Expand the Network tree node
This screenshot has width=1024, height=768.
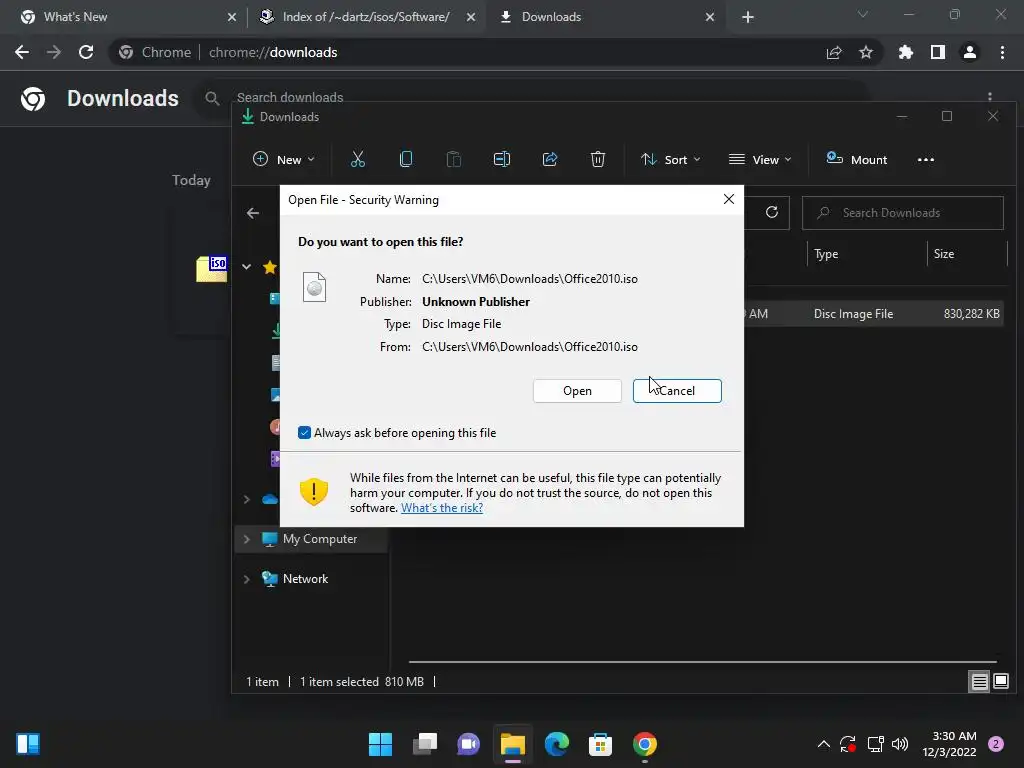click(x=247, y=579)
